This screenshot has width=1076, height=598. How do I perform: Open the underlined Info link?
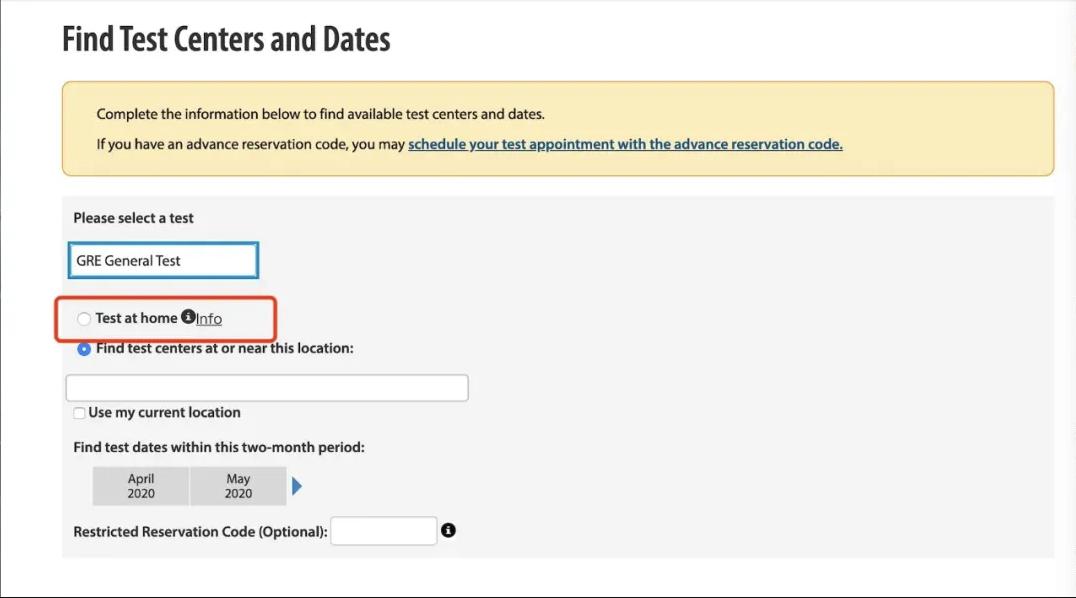coord(209,319)
